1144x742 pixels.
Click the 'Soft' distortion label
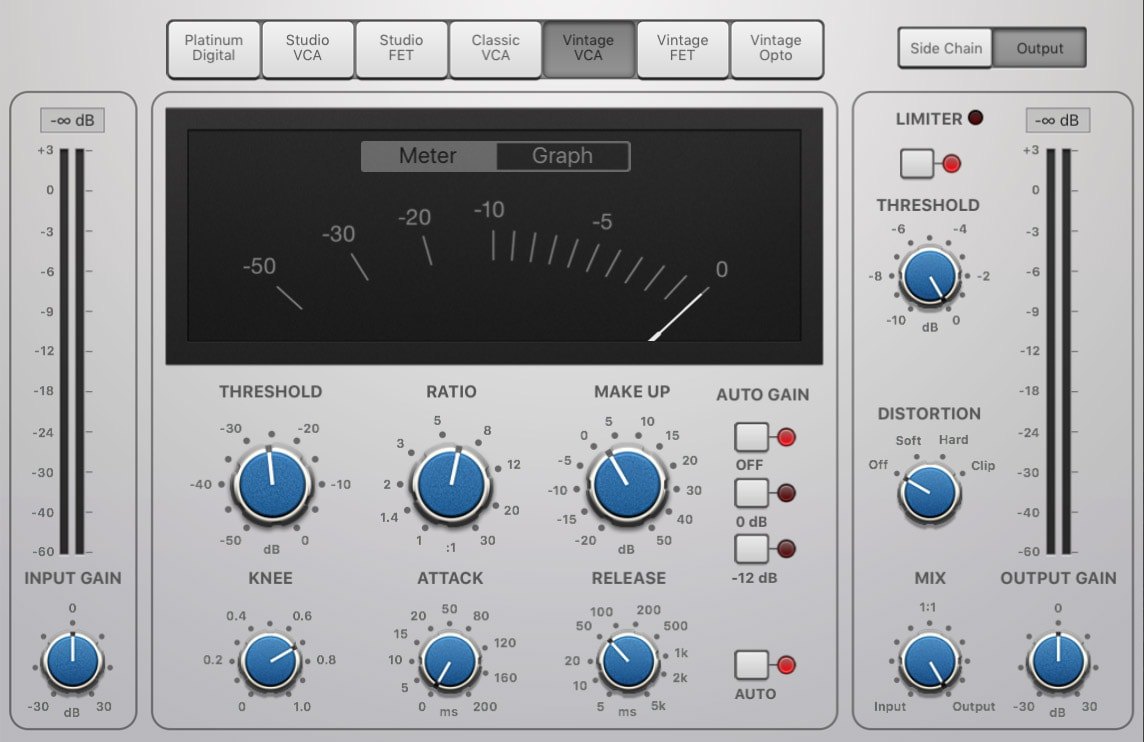pyautogui.click(x=908, y=440)
